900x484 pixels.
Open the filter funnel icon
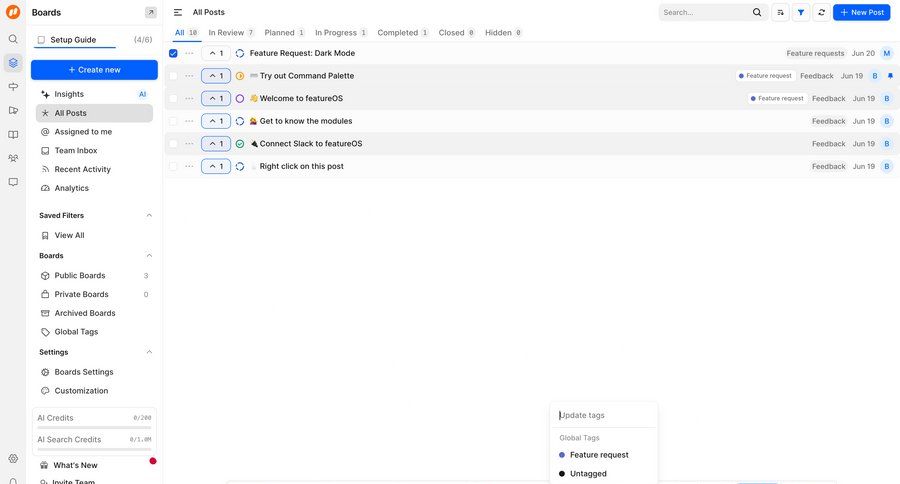[801, 12]
